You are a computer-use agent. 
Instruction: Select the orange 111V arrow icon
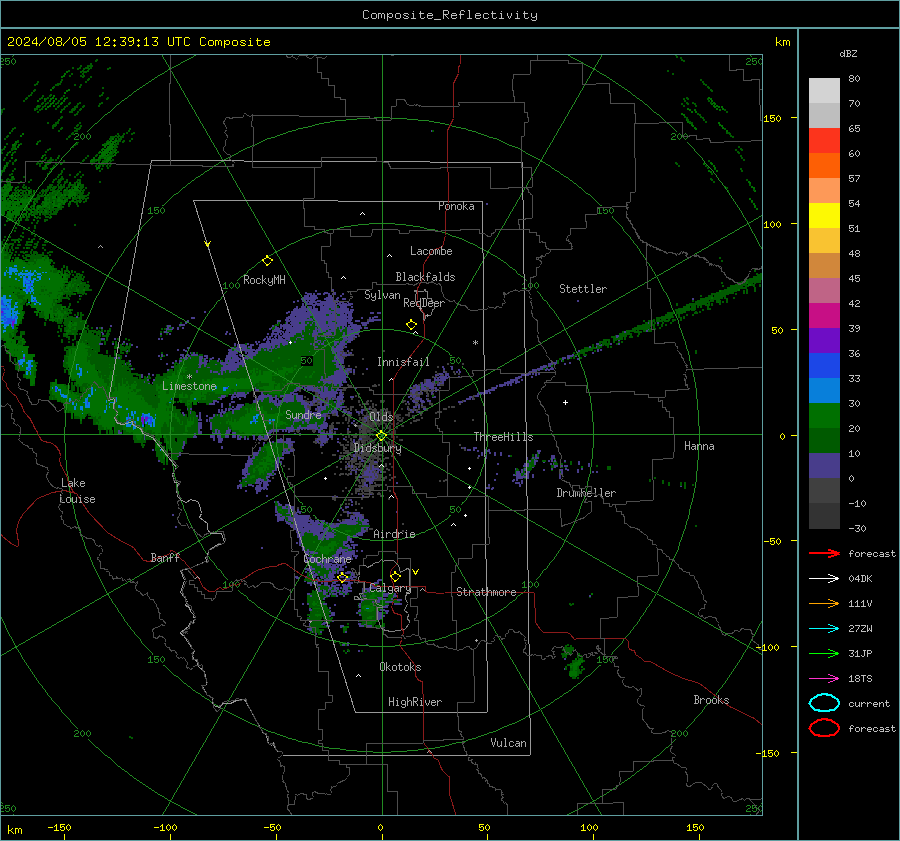824,603
